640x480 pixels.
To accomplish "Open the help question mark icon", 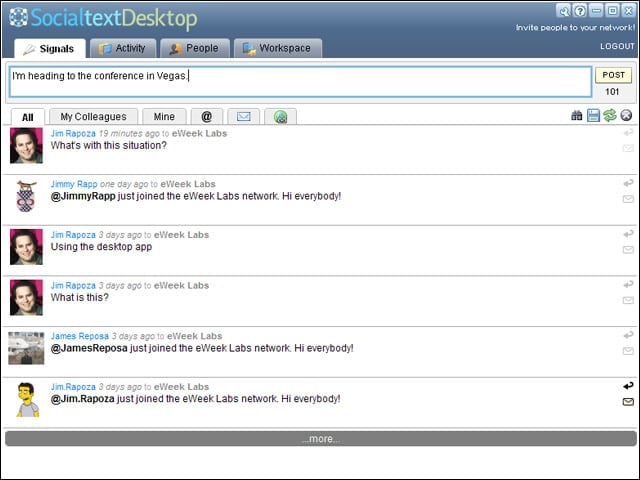I will (580, 11).
